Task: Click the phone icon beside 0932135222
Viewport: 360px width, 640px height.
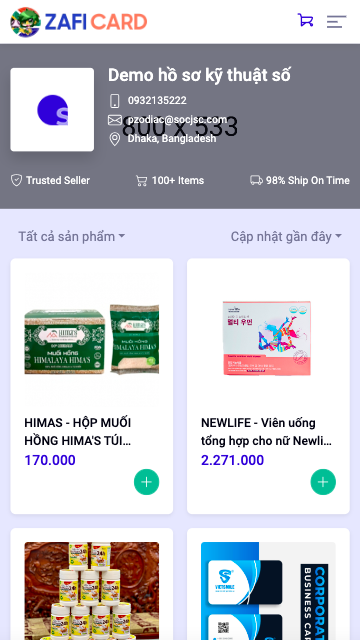Action: tap(115, 101)
